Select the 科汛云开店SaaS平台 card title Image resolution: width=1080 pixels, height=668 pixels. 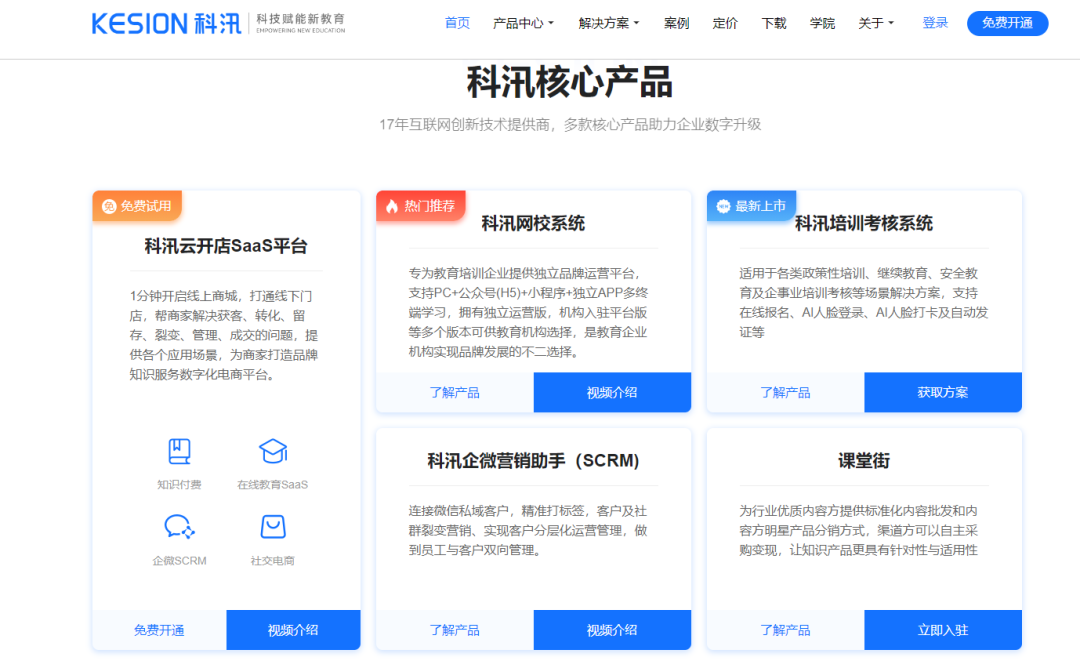coord(226,246)
